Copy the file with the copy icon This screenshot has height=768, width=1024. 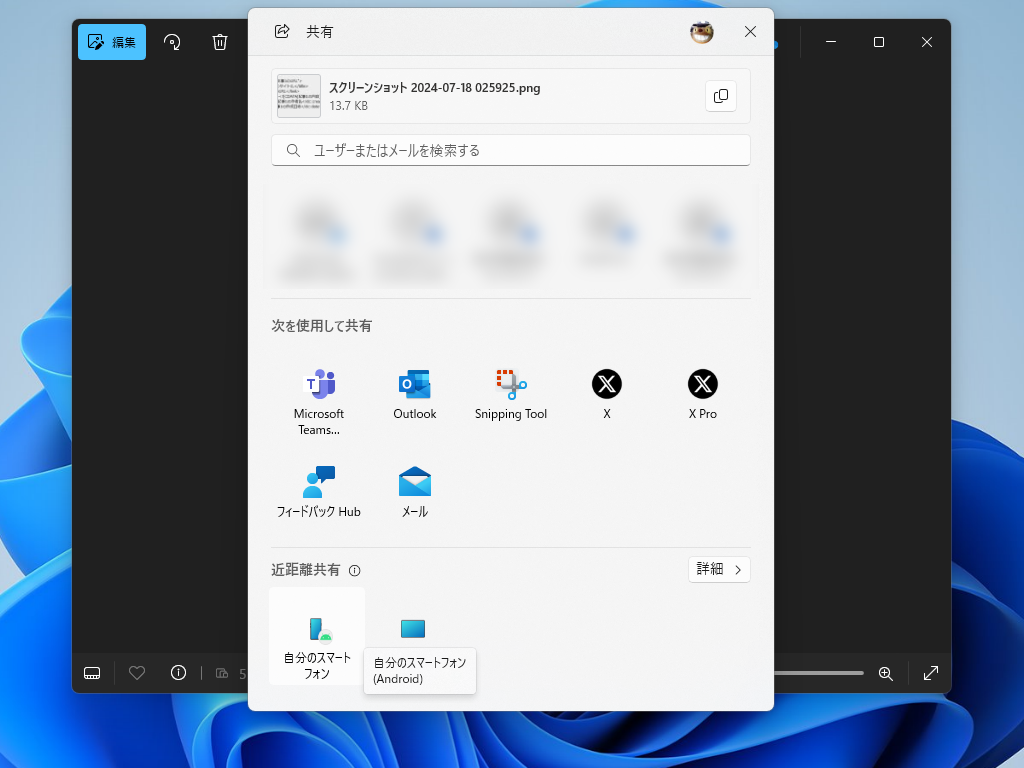721,96
